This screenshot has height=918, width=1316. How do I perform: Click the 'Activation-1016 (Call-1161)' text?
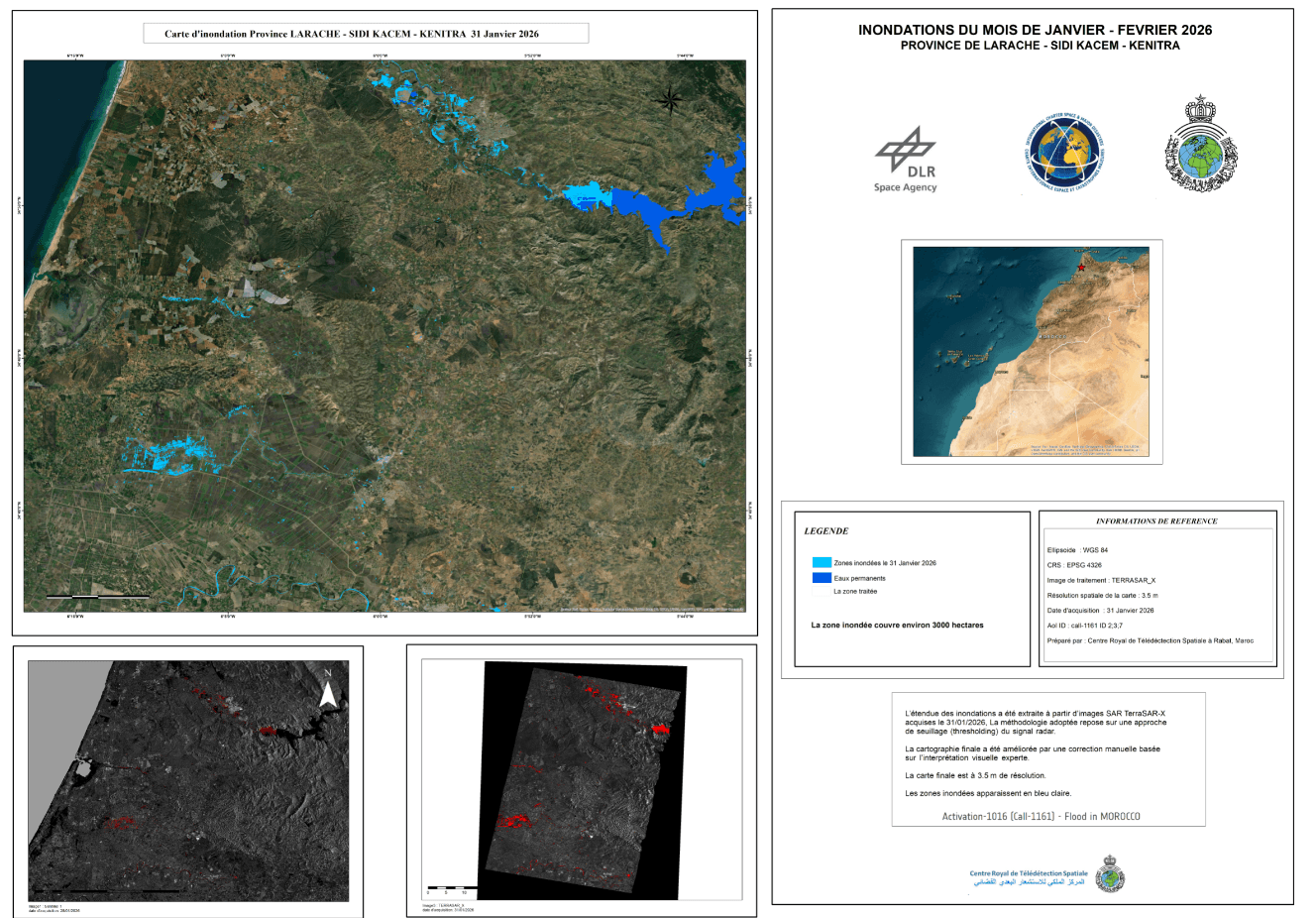click(x=1041, y=817)
